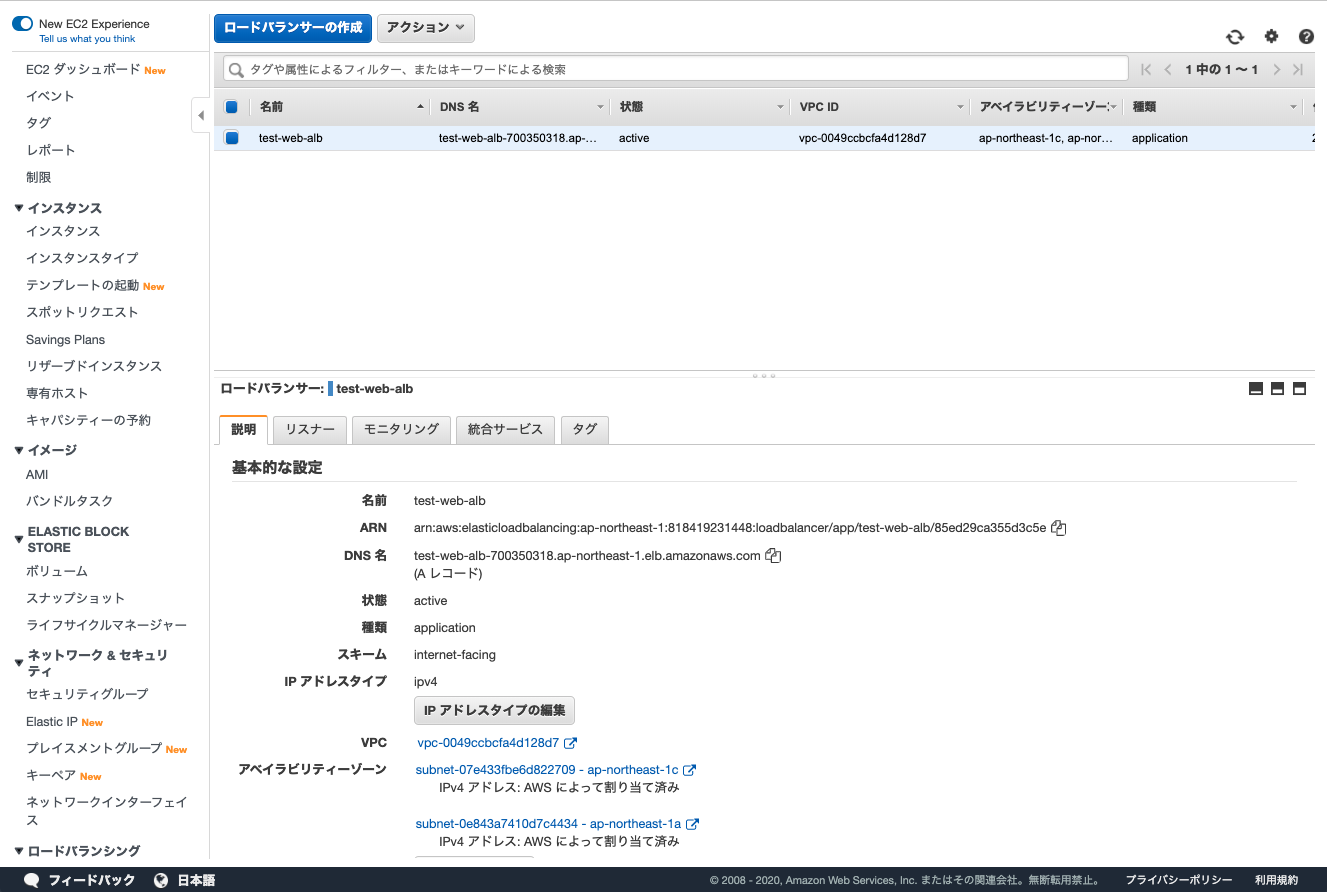Image resolution: width=1327 pixels, height=892 pixels.
Task: Open the vpc-0049ccbcfa4d128d7 link
Action: tap(485, 743)
